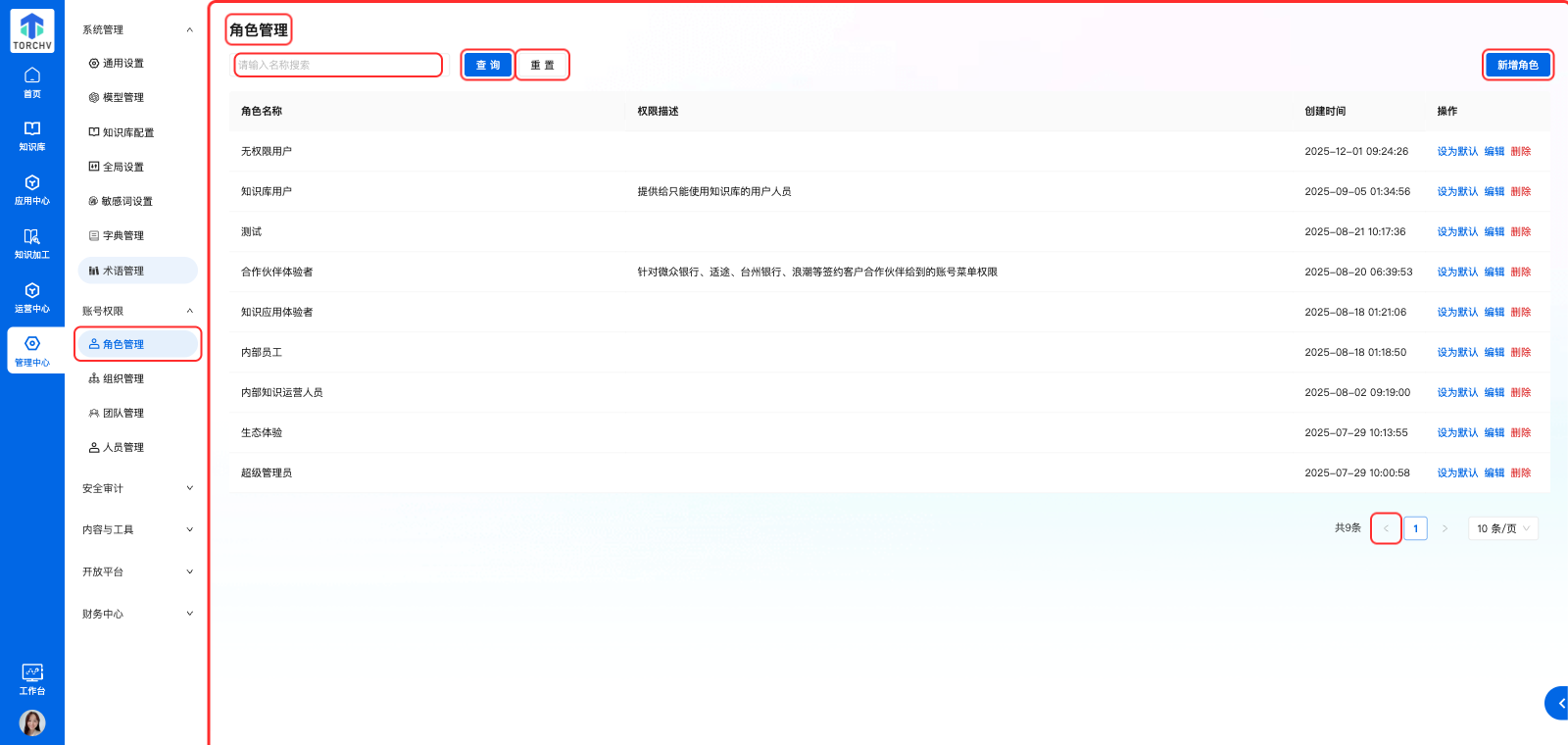Set 知识库用户 as default
Image resolution: width=1568 pixels, height=745 pixels.
(x=1457, y=191)
